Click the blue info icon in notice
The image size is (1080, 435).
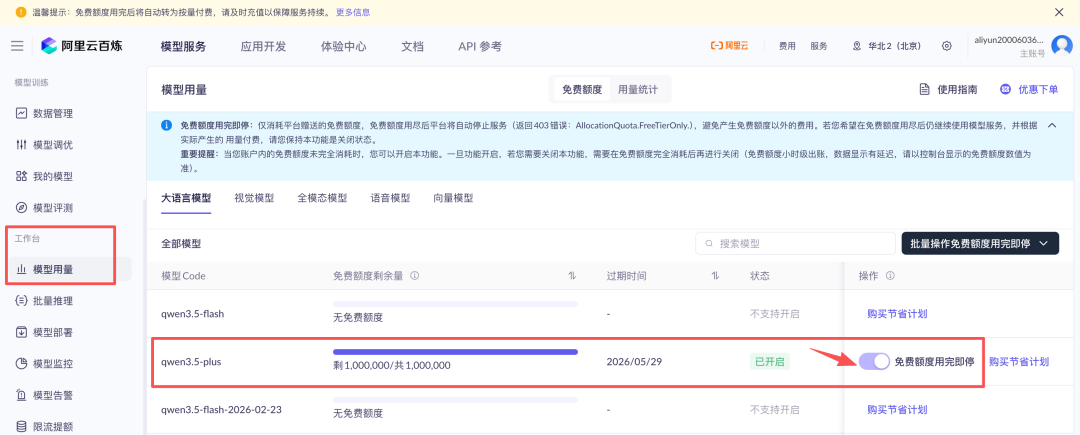pos(166,125)
